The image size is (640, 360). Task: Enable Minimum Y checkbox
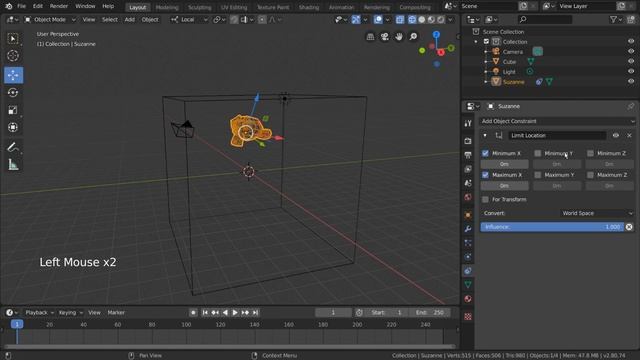[538, 153]
